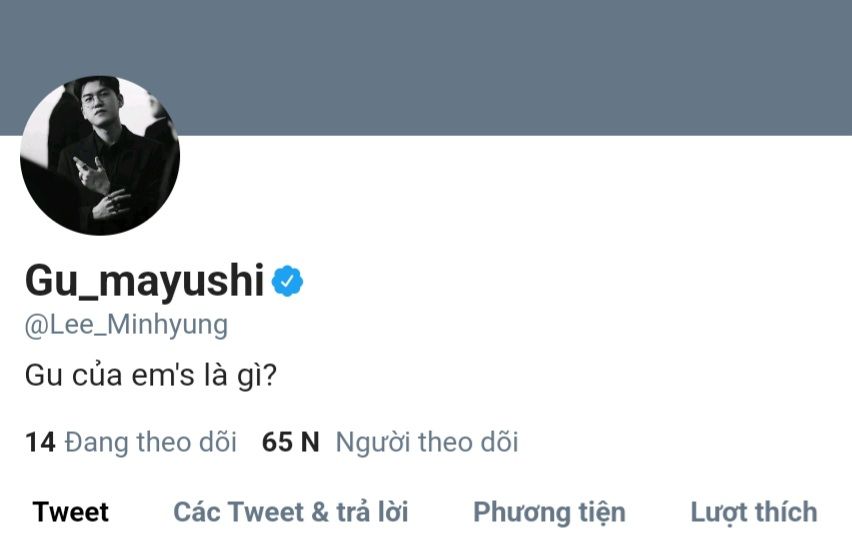
Task: Click the empty white area beside the name
Action: 576,281
